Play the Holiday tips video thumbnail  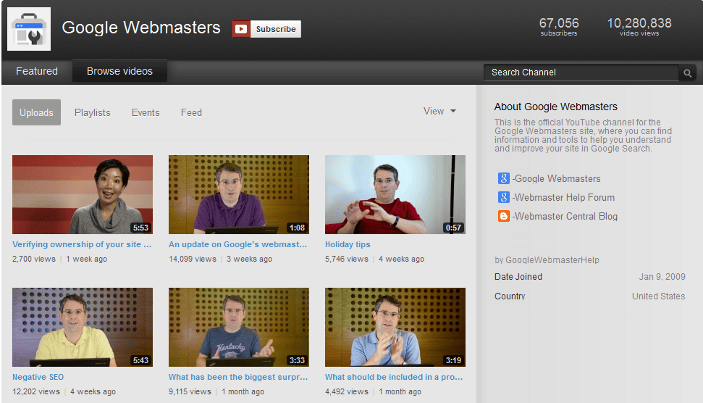[395, 195]
